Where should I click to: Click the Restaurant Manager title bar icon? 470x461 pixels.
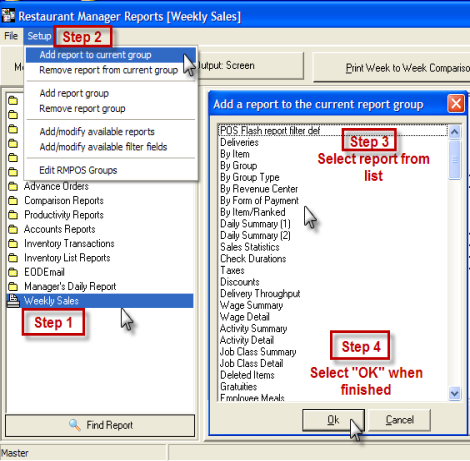pos(8,16)
